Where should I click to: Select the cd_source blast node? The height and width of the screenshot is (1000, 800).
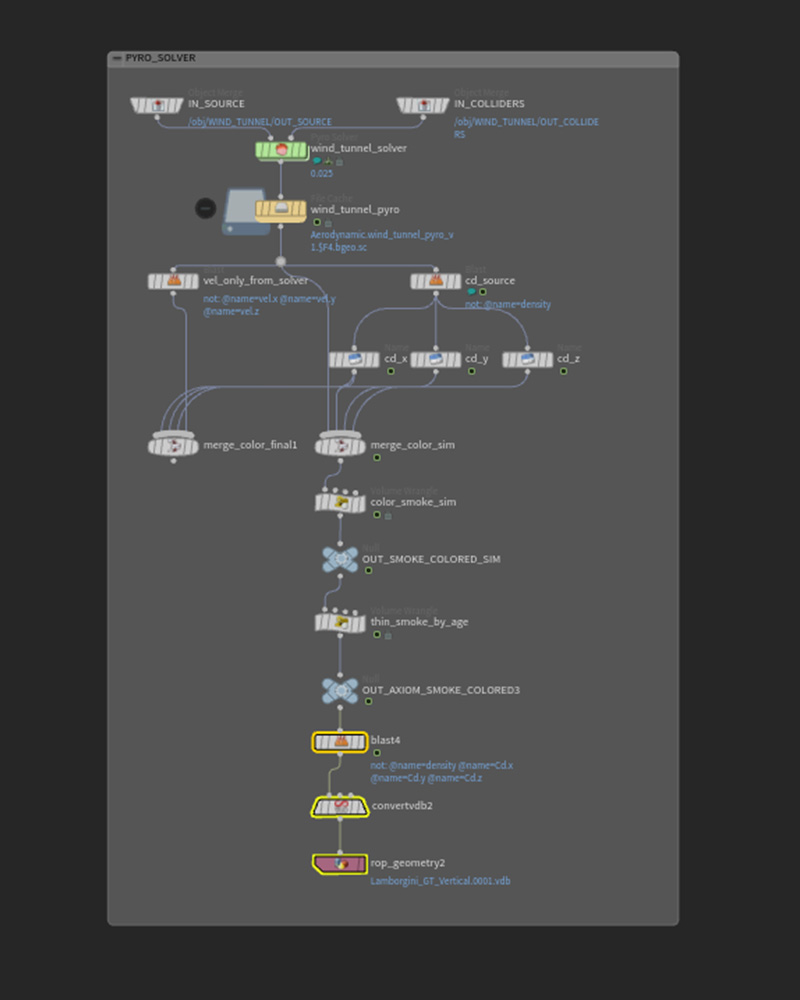436,281
